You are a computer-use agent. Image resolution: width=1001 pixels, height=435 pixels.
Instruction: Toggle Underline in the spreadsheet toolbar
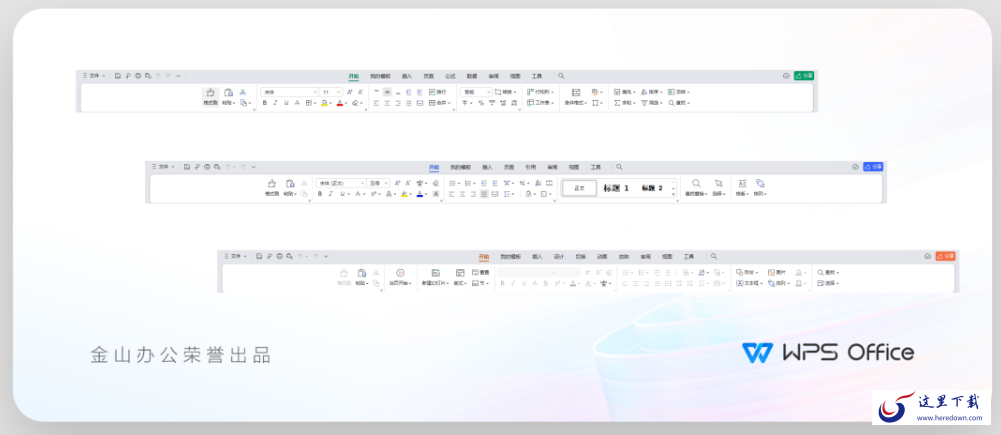(286, 103)
